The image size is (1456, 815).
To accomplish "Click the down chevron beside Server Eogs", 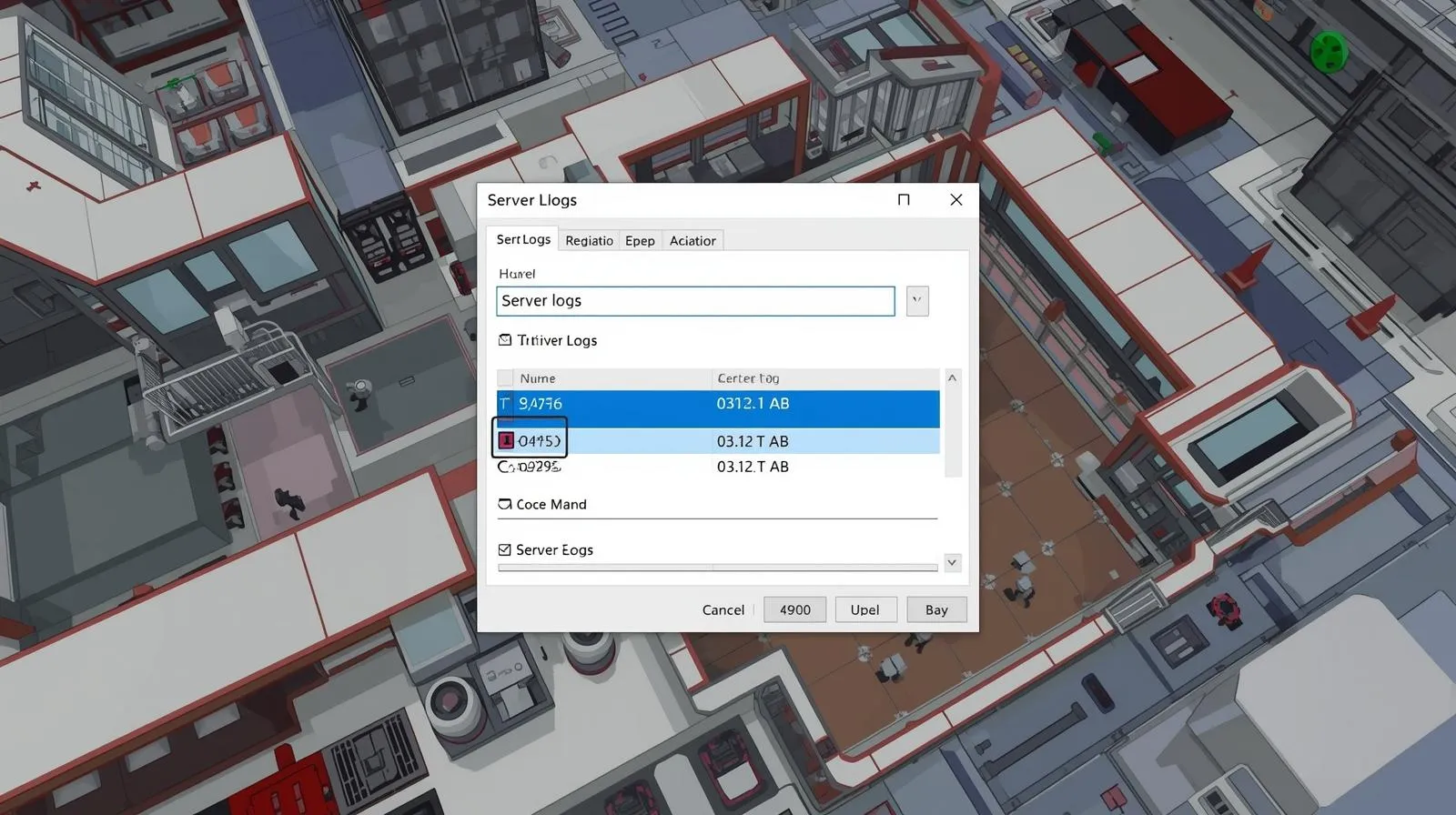I will [x=952, y=562].
